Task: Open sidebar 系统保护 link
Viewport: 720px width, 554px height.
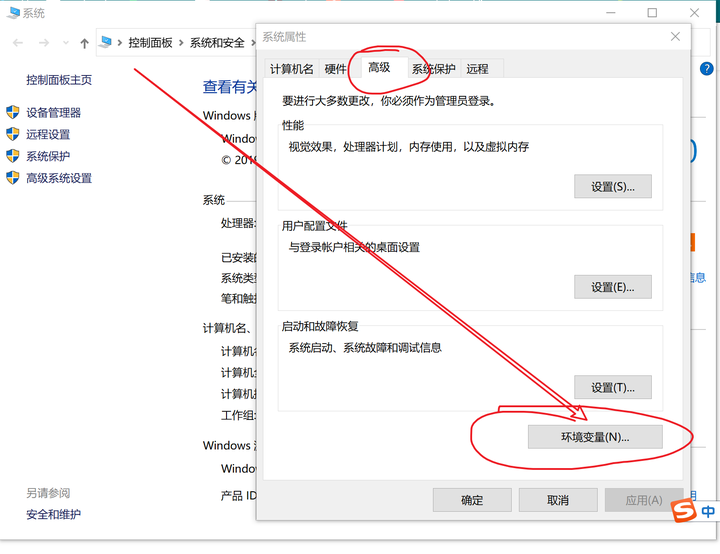Action: pyautogui.click(x=48, y=156)
